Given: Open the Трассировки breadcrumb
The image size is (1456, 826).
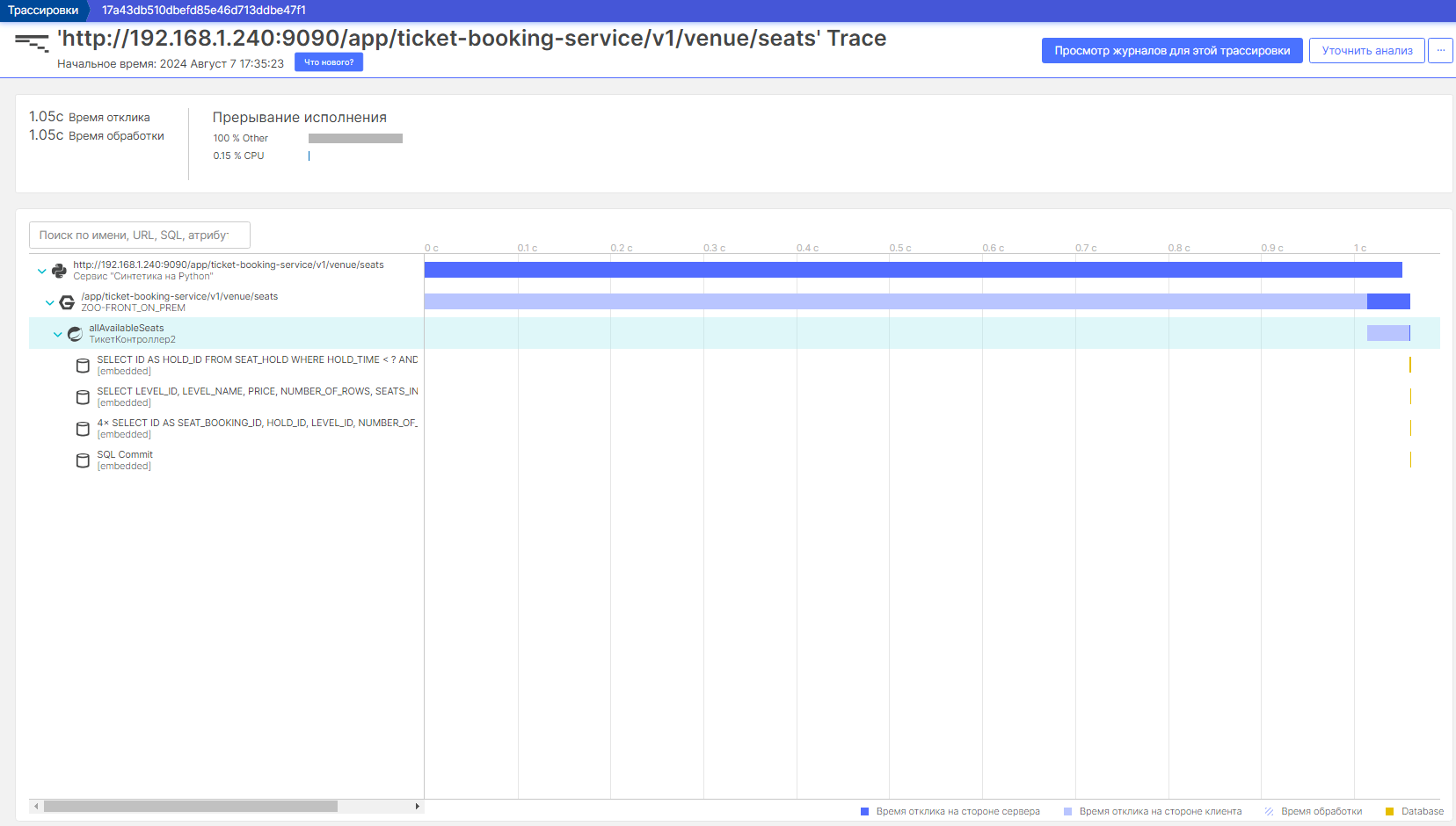Looking at the screenshot, I should (43, 11).
